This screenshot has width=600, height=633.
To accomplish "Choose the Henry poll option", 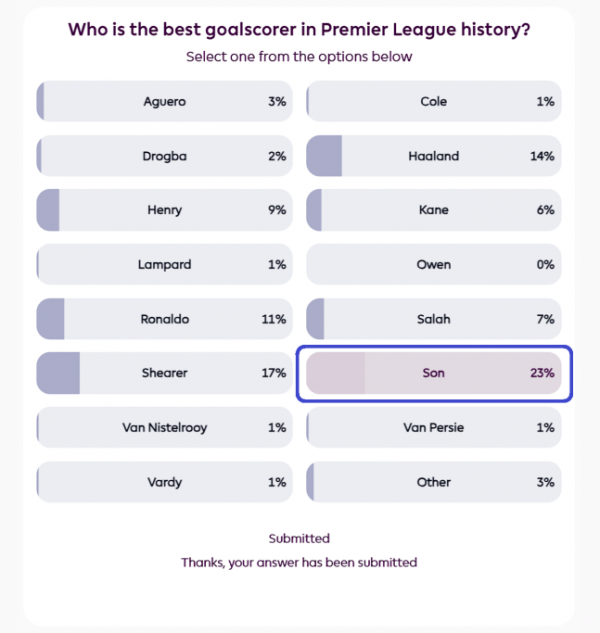I will pos(164,210).
